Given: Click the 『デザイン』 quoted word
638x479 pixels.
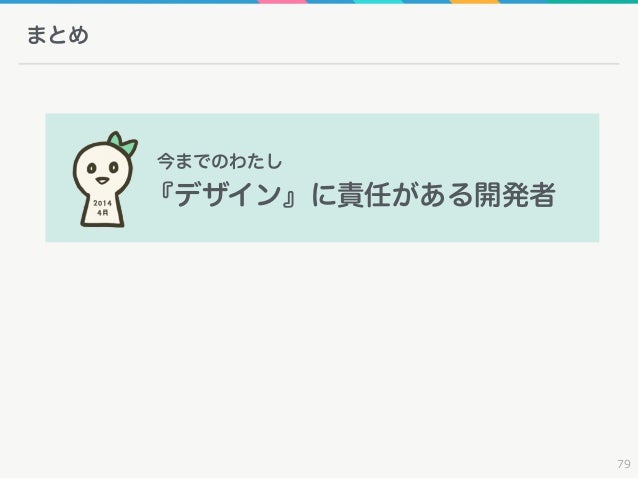Looking at the screenshot, I should coord(229,195).
